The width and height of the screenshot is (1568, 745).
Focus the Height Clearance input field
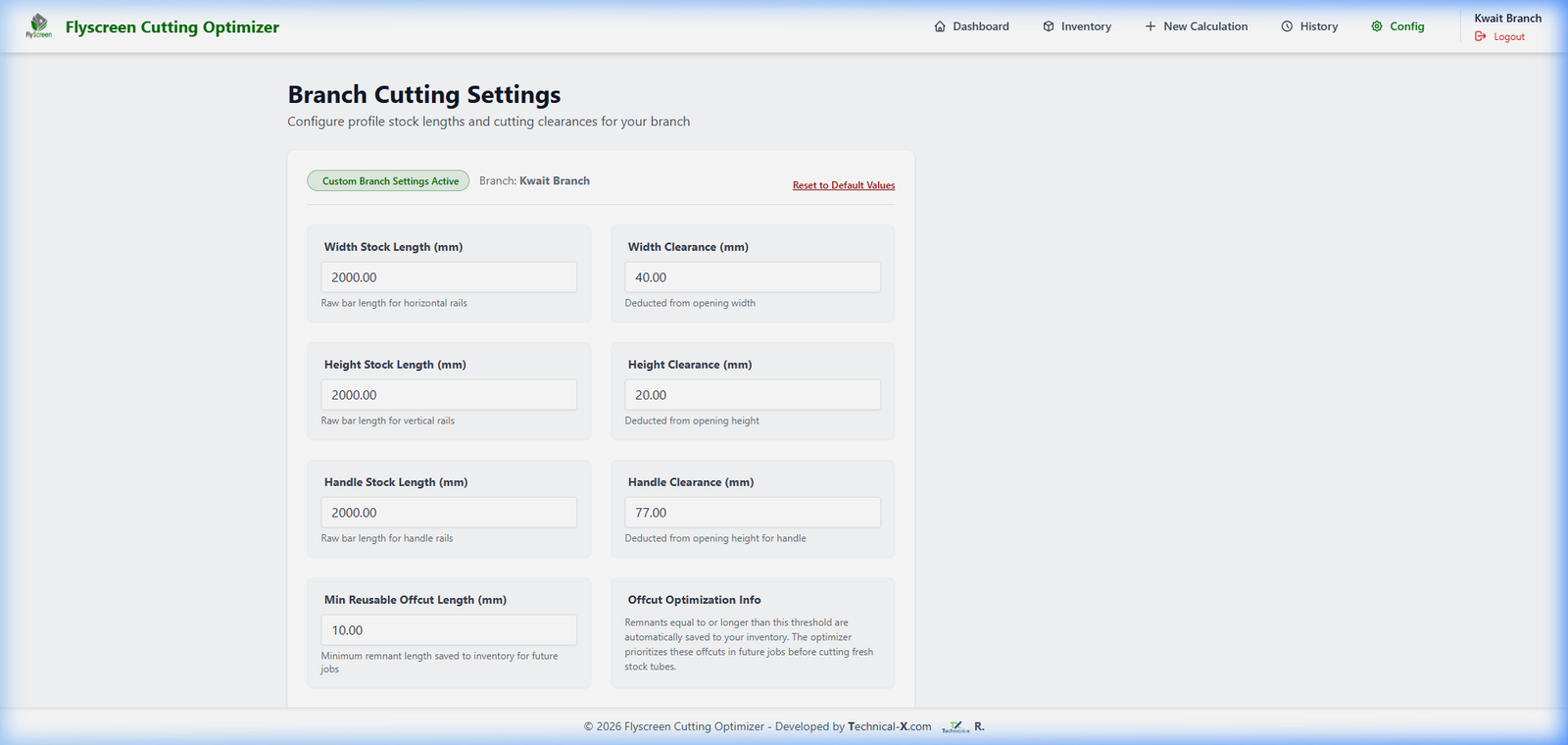click(x=753, y=395)
